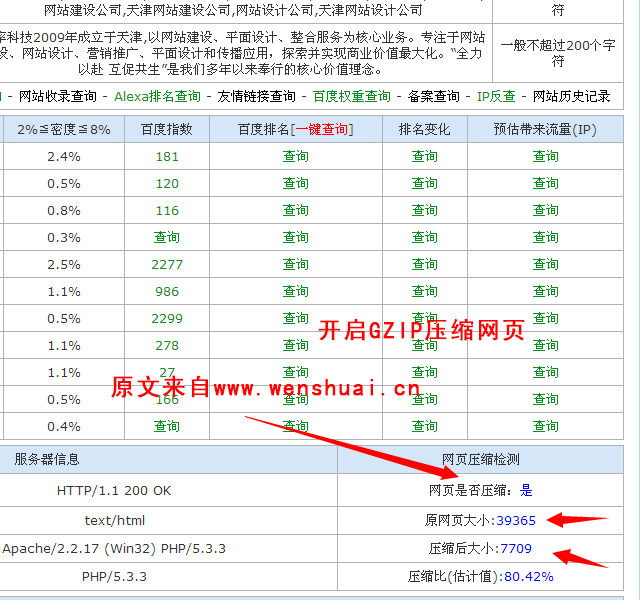Click 预估带来流量 查询 in the 0.8% density row
The height and width of the screenshot is (600, 640).
coord(546,211)
